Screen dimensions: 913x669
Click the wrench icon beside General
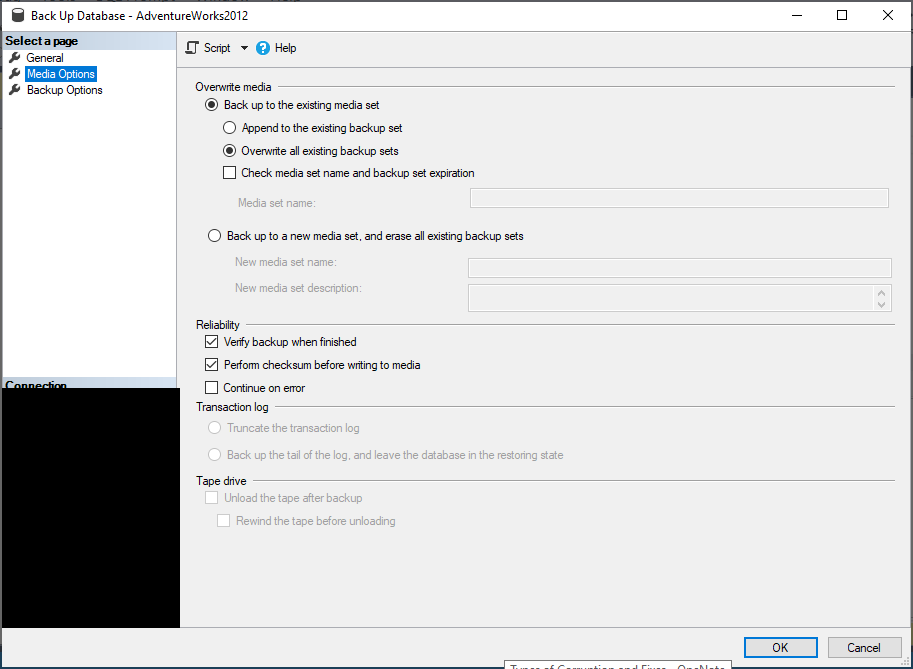pyautogui.click(x=15, y=58)
